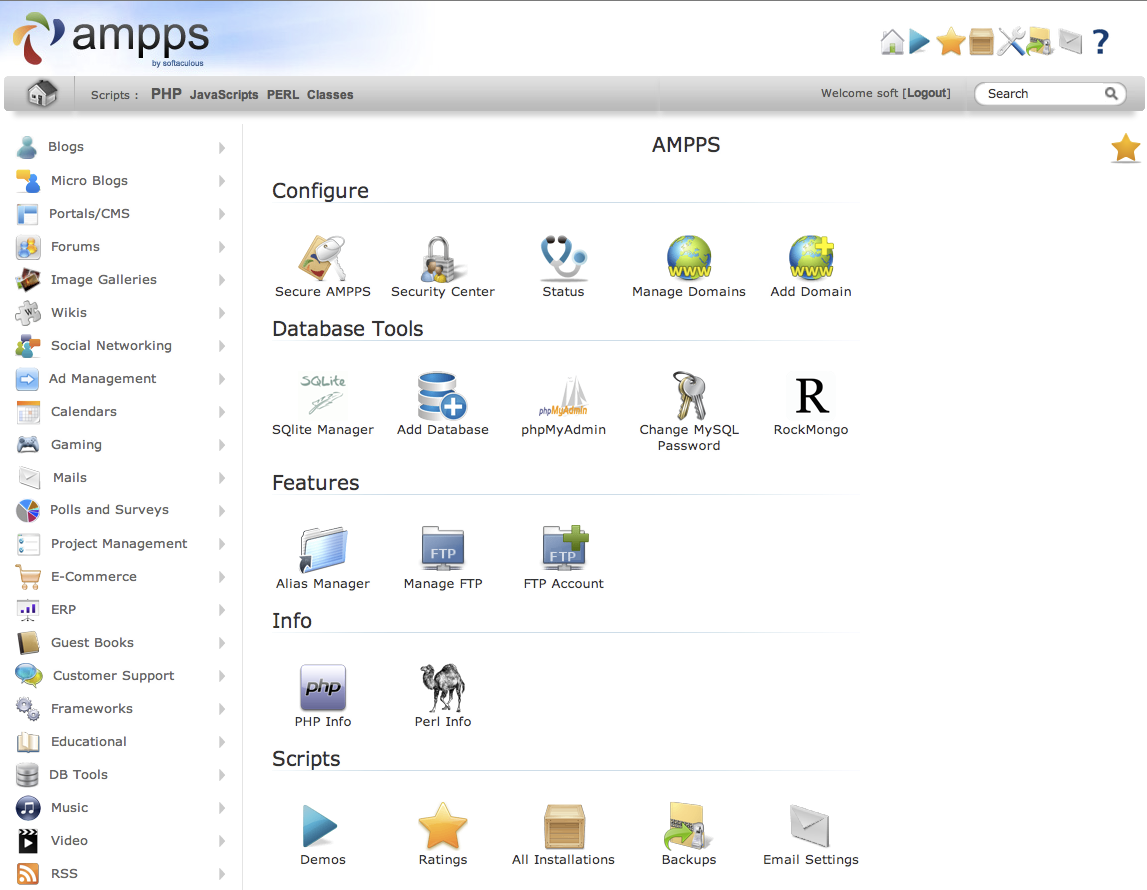Screen dimensions: 1147x890
Task: Click the backup folder icon in top toolbar
Action: pyautogui.click(x=1039, y=42)
